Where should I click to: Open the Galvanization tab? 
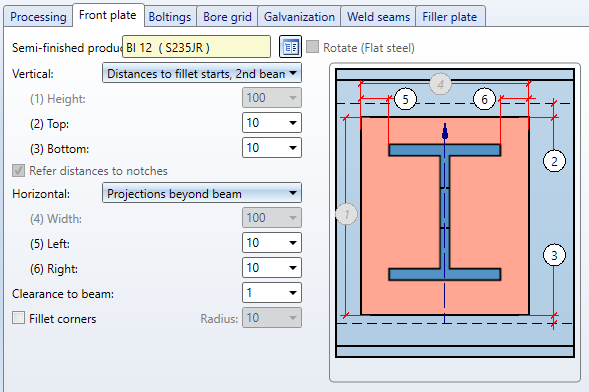coord(299,17)
